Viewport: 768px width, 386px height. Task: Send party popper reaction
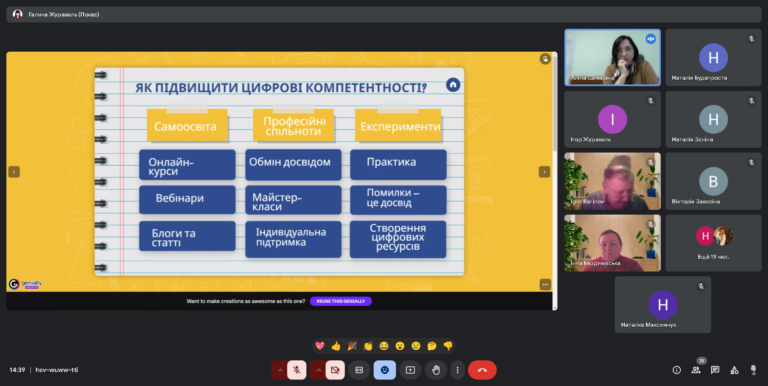352,346
